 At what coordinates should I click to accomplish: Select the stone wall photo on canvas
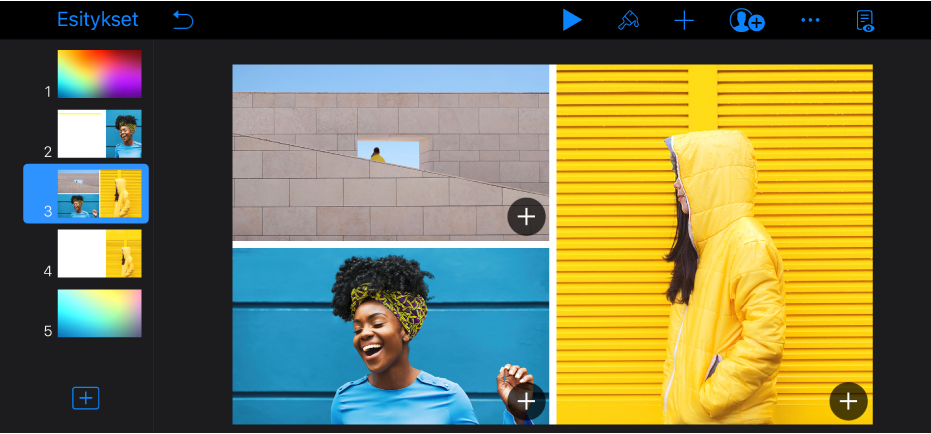point(390,152)
